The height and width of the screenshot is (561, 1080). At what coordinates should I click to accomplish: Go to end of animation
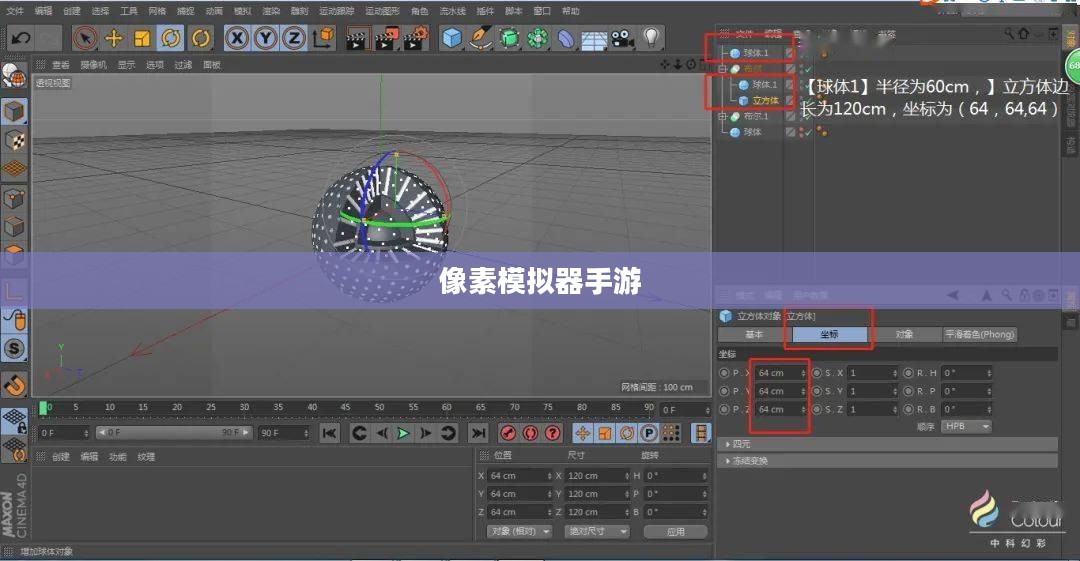tap(478, 433)
